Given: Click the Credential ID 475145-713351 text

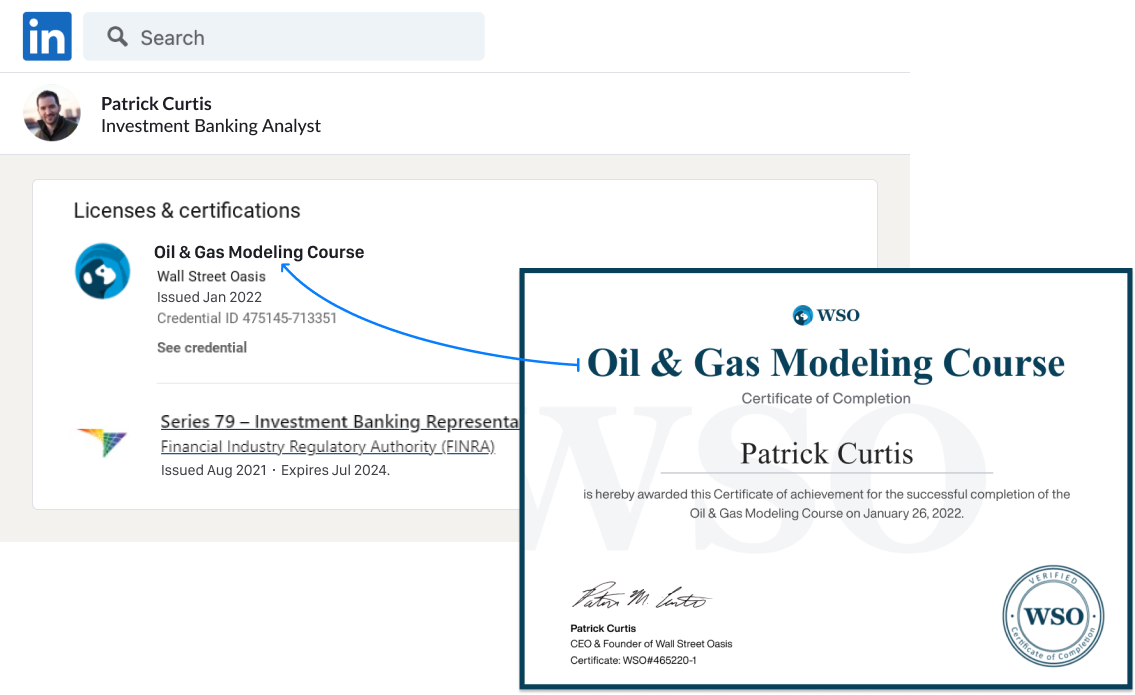Looking at the screenshot, I should (x=245, y=318).
